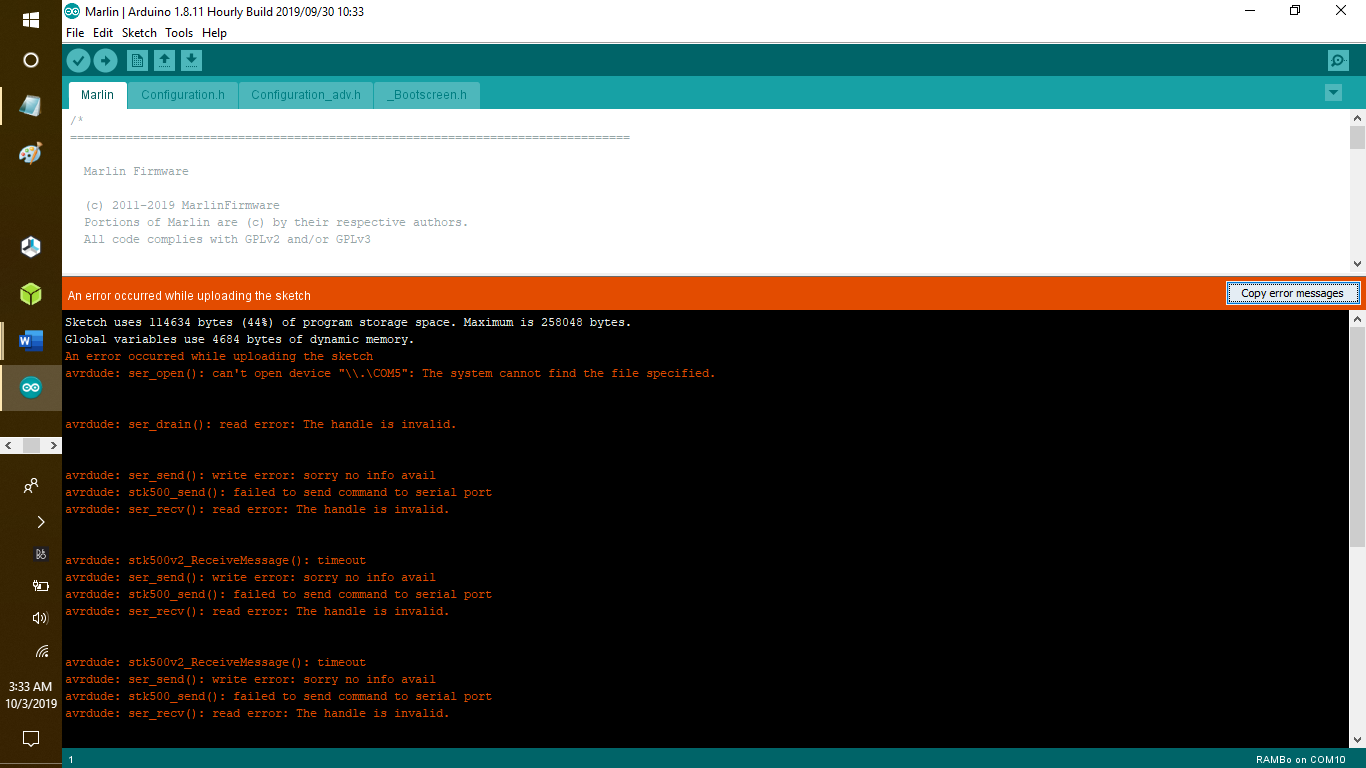Click the Upload arrow button
Image resolution: width=1366 pixels, height=768 pixels.
[105, 61]
